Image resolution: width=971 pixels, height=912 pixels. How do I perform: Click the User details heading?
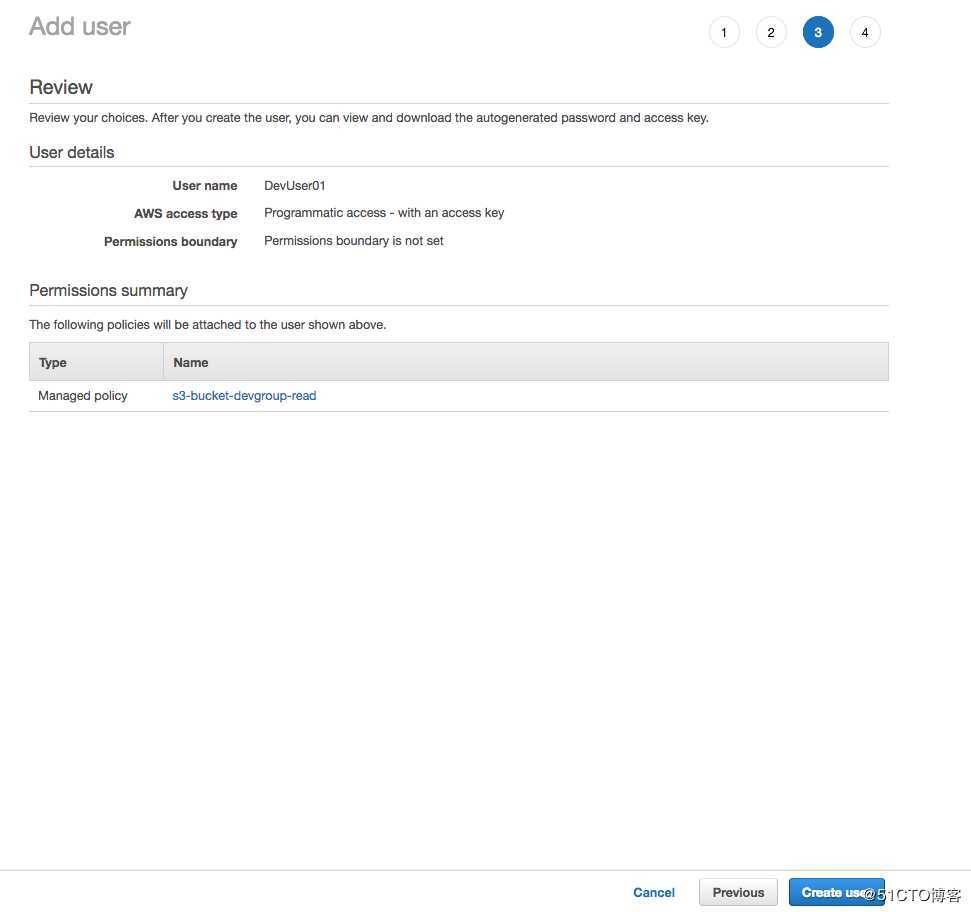72,152
